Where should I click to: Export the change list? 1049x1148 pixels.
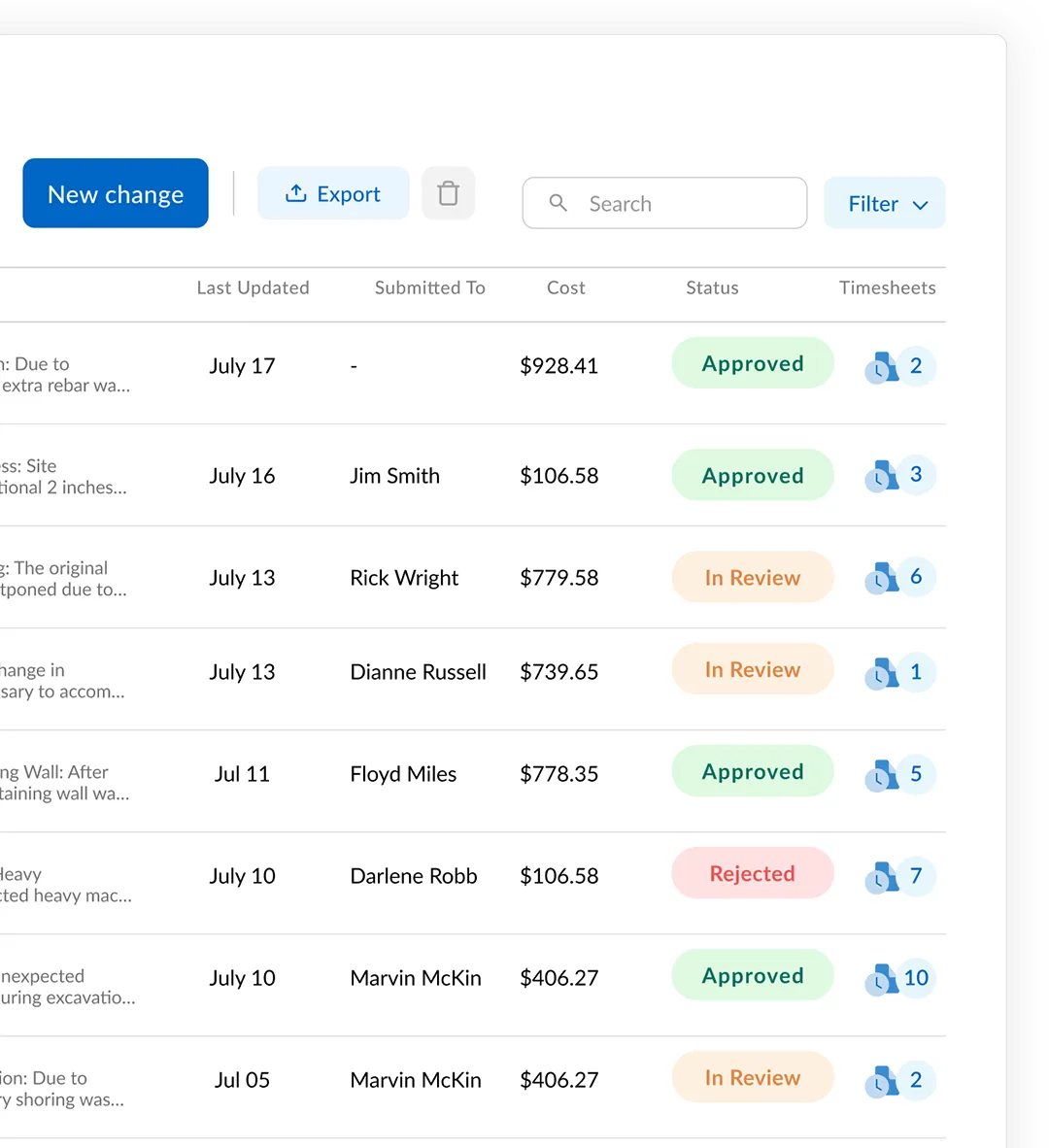[x=333, y=193]
